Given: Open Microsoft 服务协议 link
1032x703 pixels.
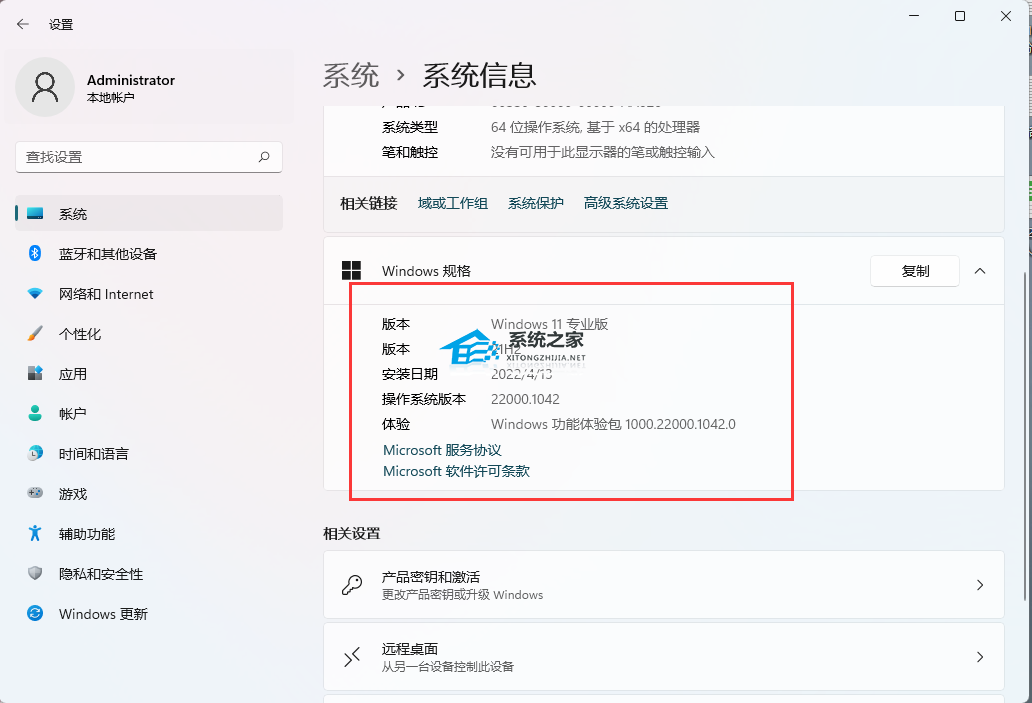Looking at the screenshot, I should click(x=442, y=451).
